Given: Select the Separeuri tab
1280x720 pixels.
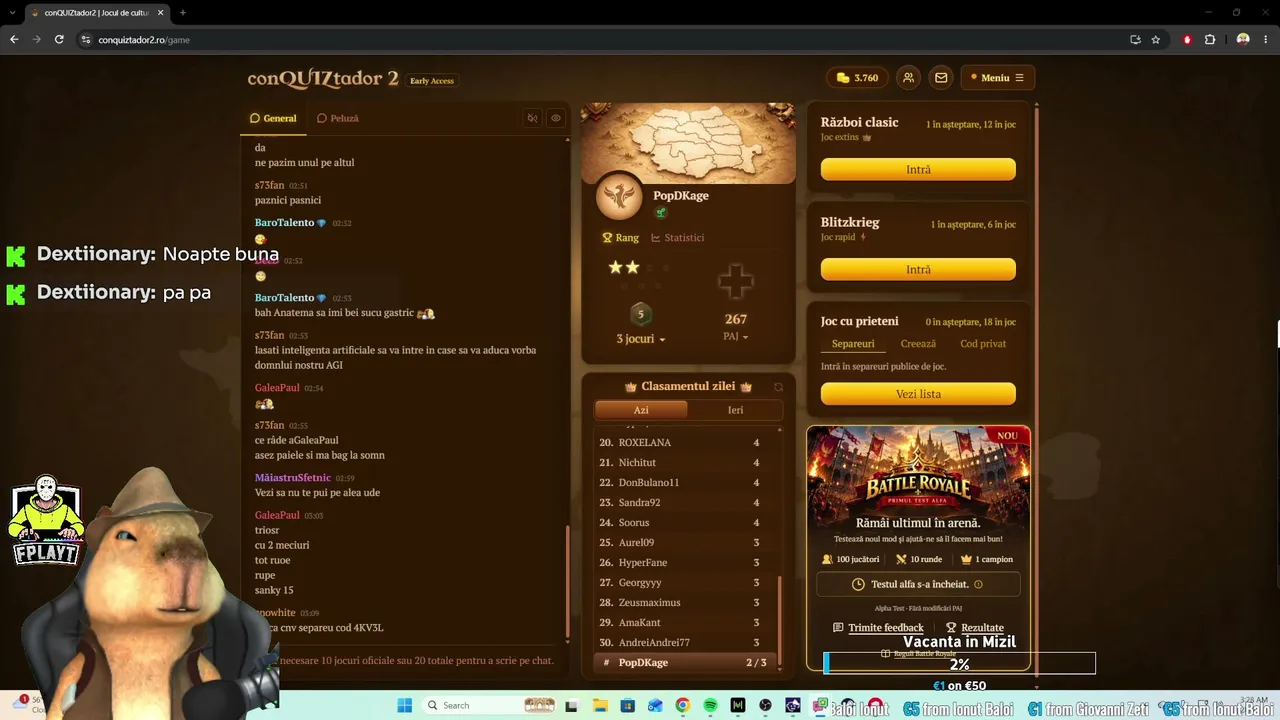Looking at the screenshot, I should (853, 344).
